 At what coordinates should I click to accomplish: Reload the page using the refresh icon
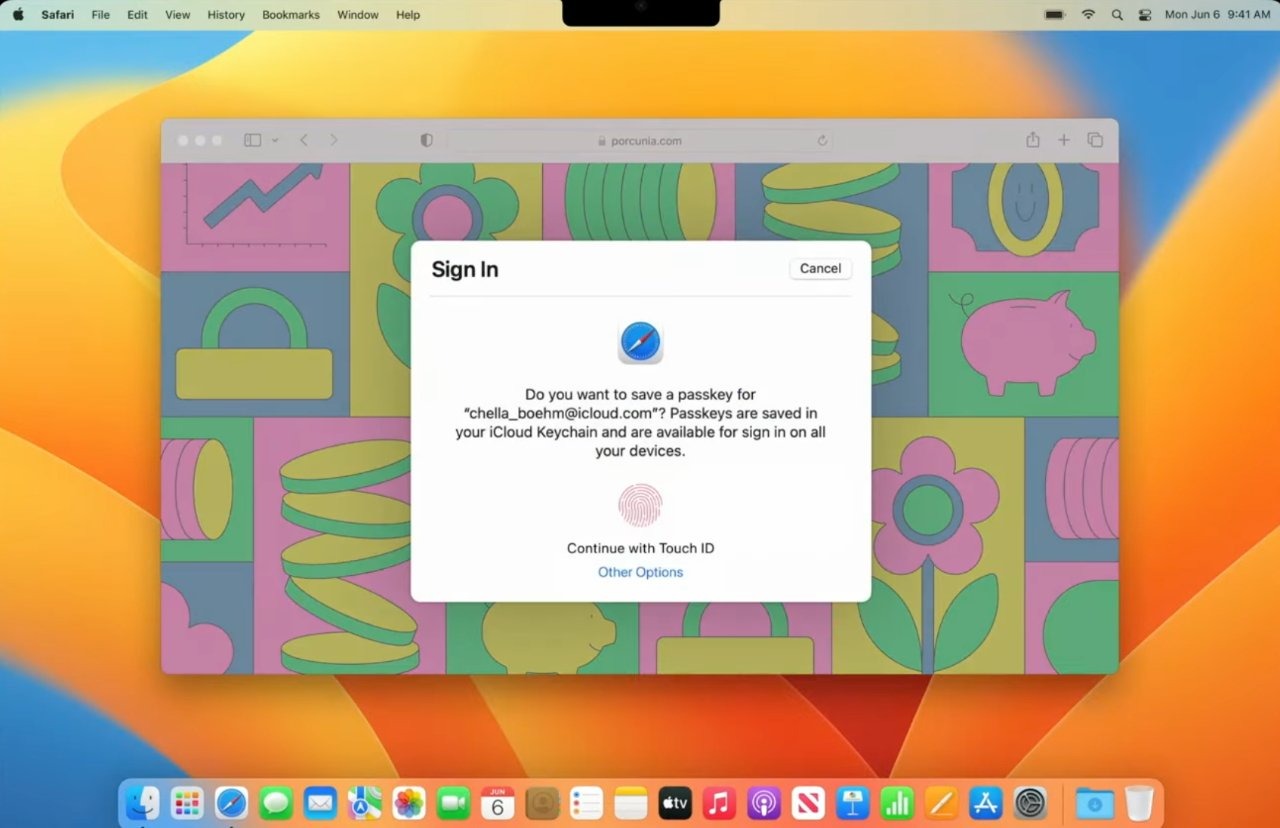(822, 140)
